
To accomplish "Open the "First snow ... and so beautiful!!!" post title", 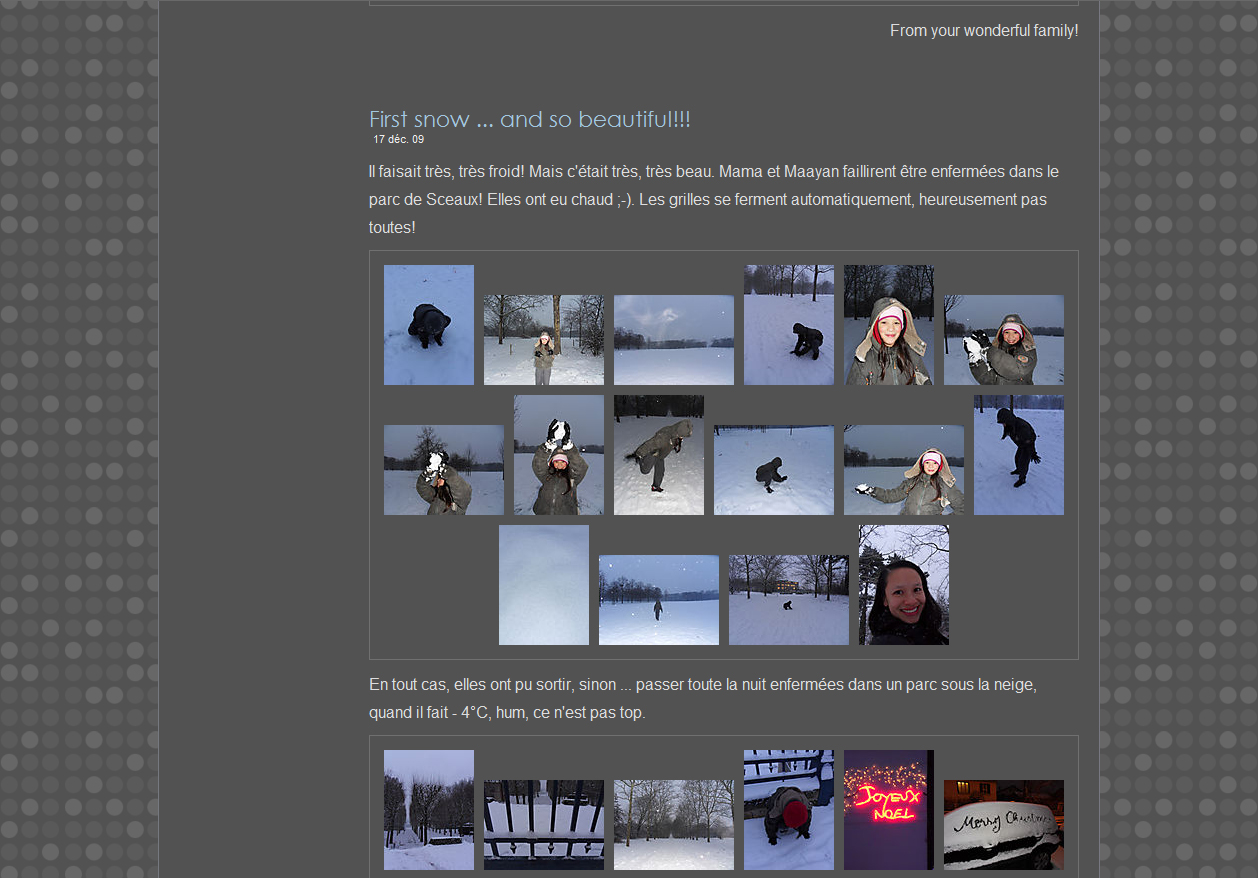I will [x=529, y=119].
